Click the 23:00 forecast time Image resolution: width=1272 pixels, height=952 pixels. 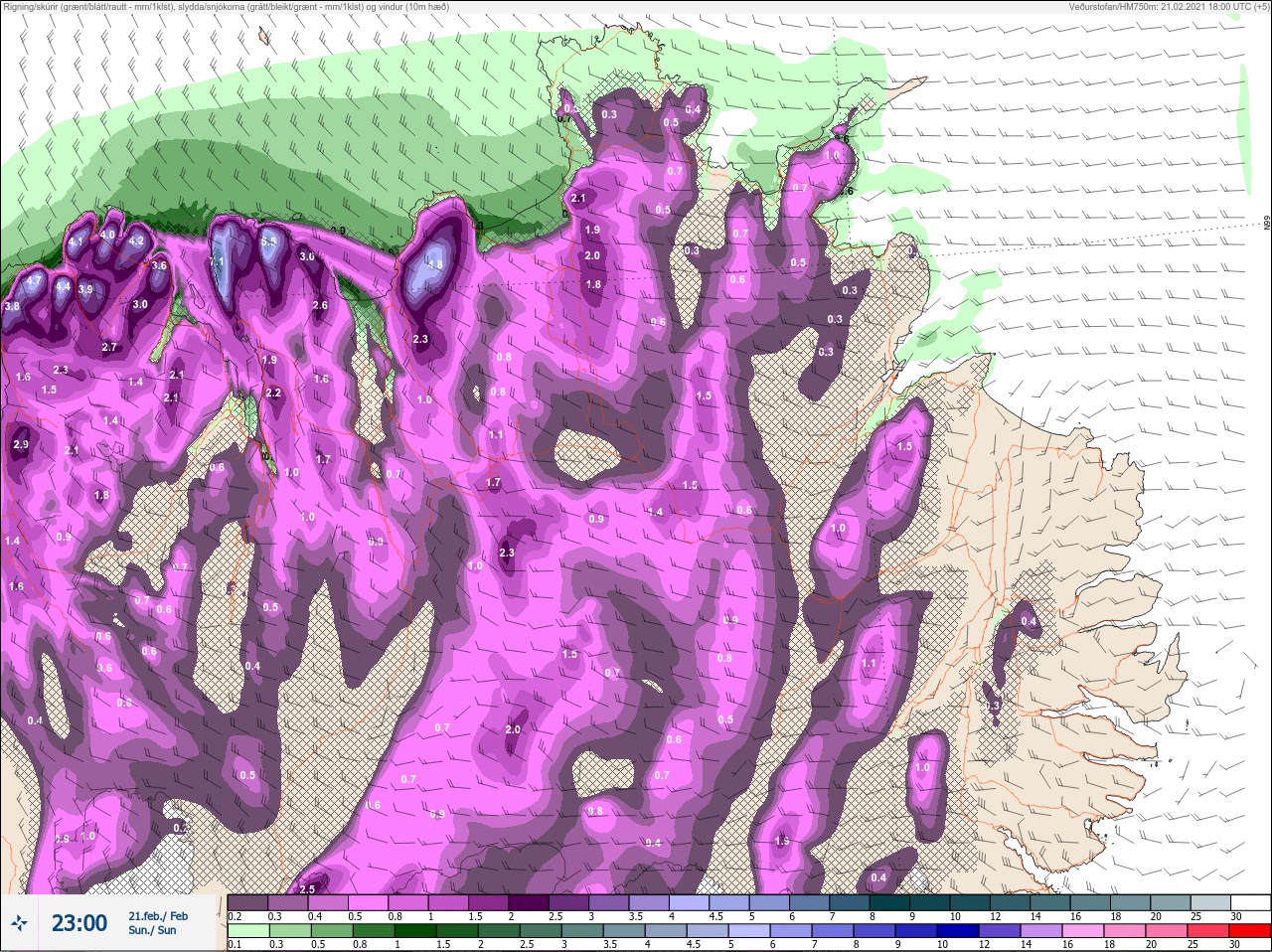pyautogui.click(x=79, y=923)
